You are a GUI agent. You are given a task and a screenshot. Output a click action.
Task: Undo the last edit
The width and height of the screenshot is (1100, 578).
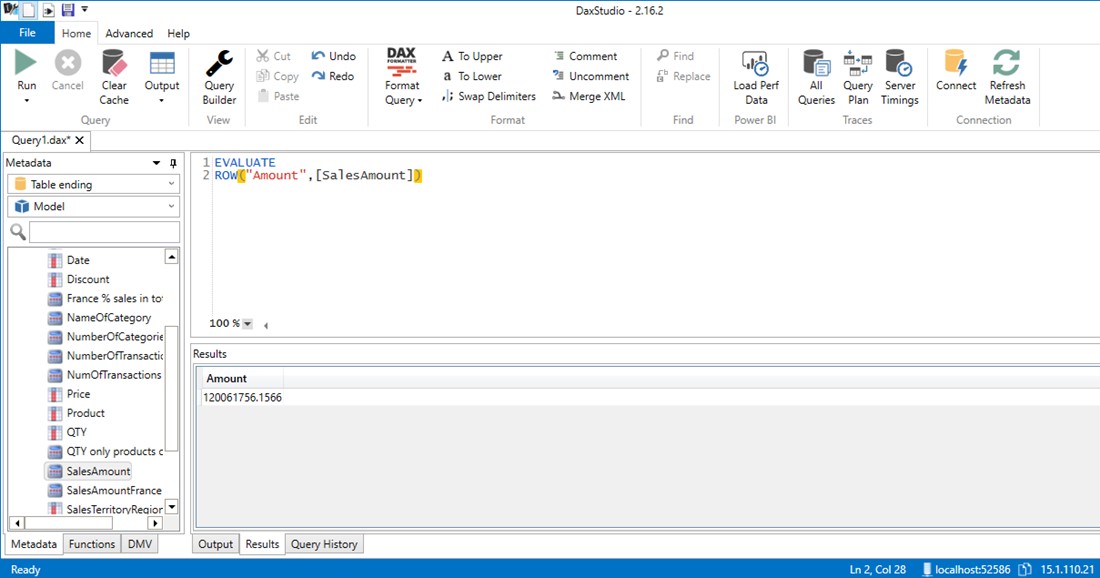pos(334,56)
